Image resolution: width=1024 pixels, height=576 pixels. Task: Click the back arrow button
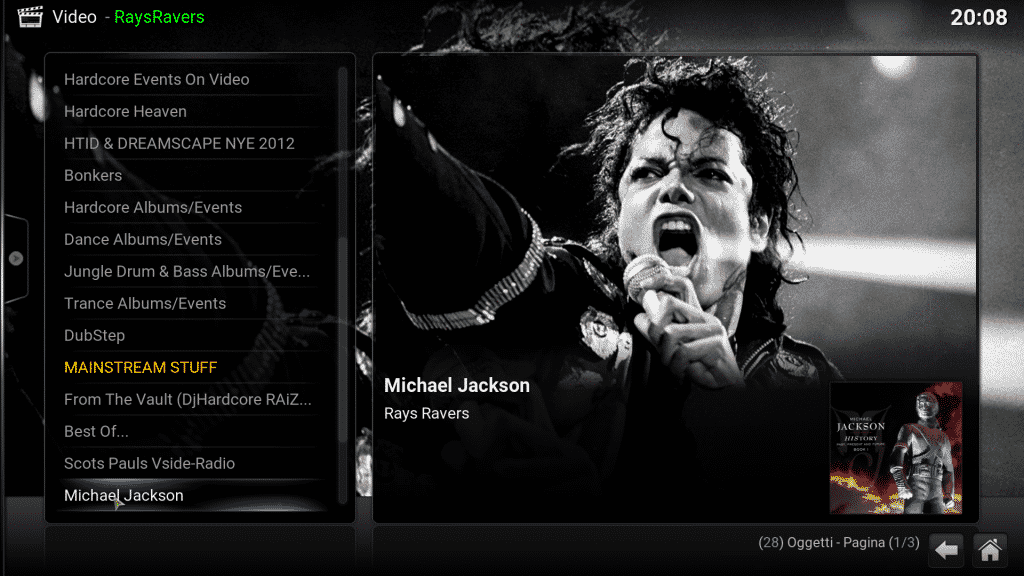coord(946,550)
